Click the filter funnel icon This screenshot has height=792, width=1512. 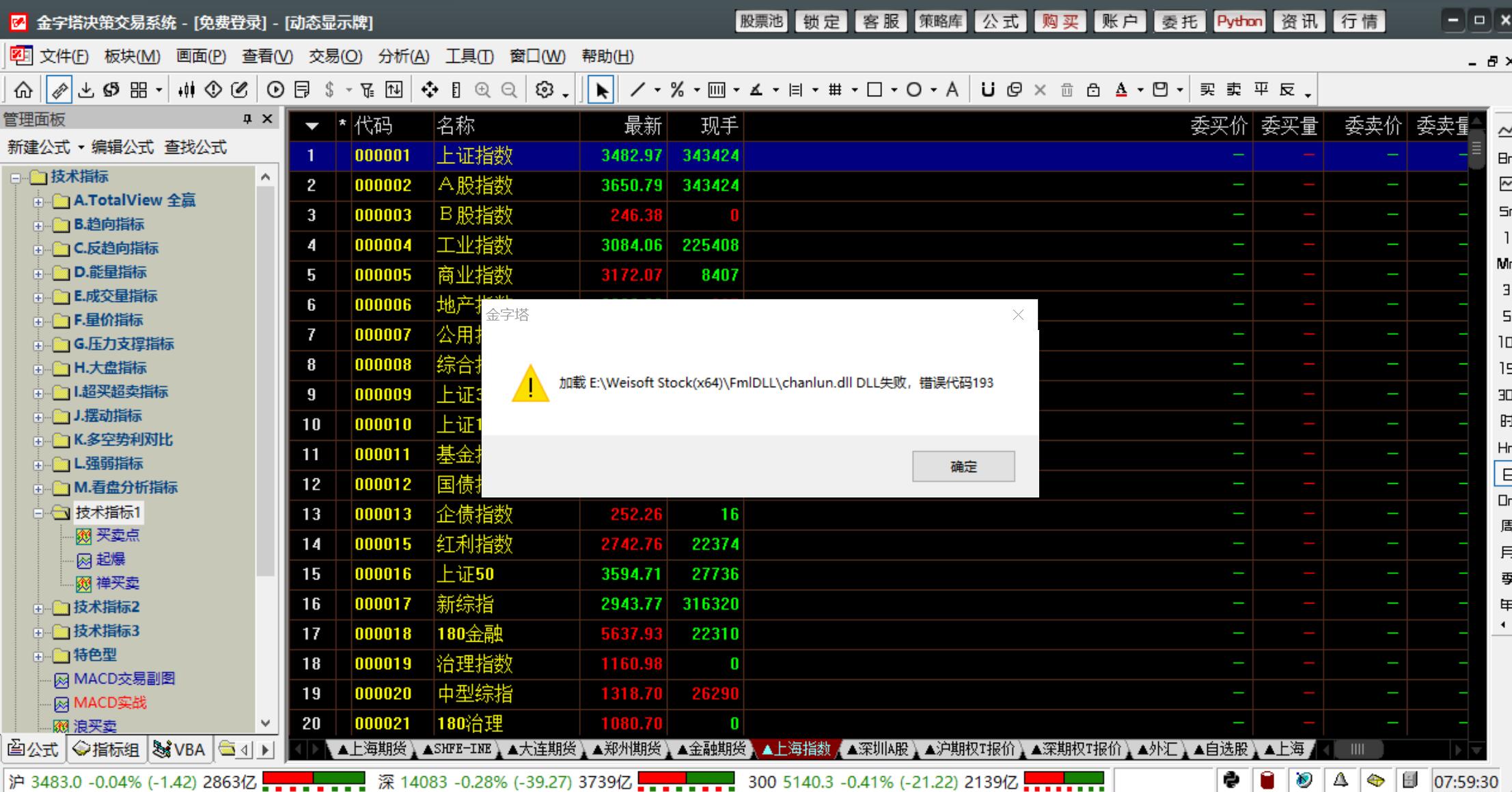(x=368, y=90)
